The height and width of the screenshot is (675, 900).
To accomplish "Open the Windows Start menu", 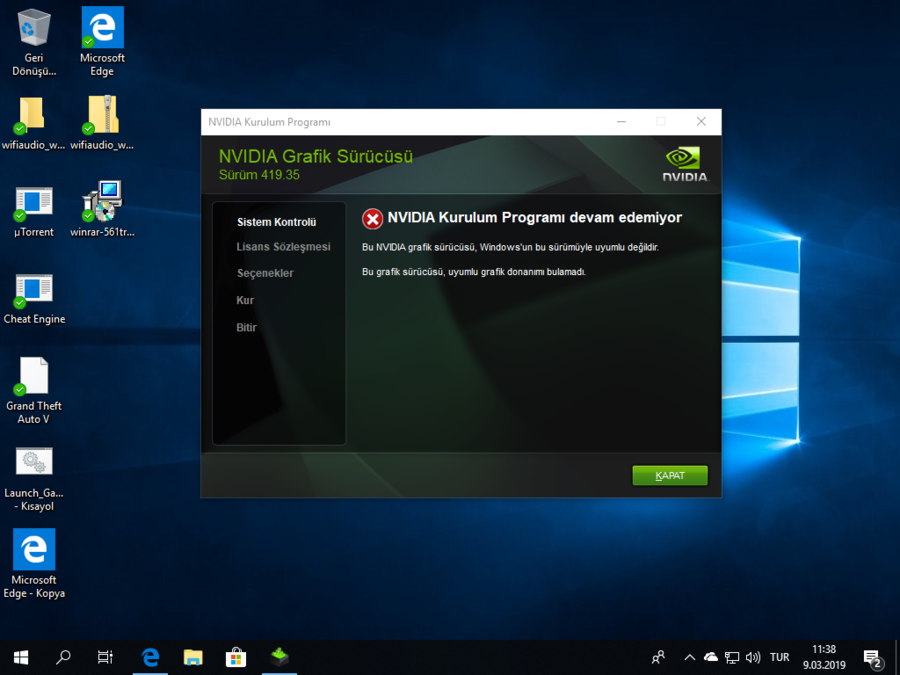I will click(x=21, y=657).
